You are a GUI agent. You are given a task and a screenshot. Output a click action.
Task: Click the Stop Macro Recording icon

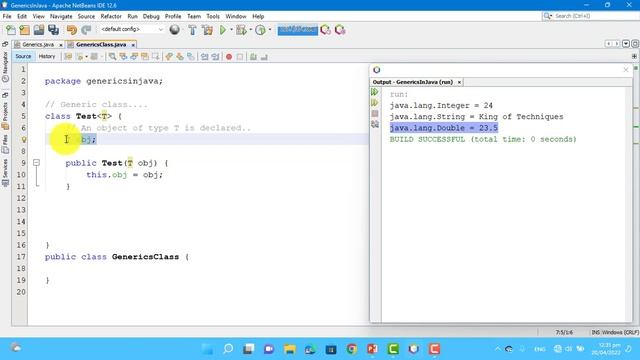[240, 57]
